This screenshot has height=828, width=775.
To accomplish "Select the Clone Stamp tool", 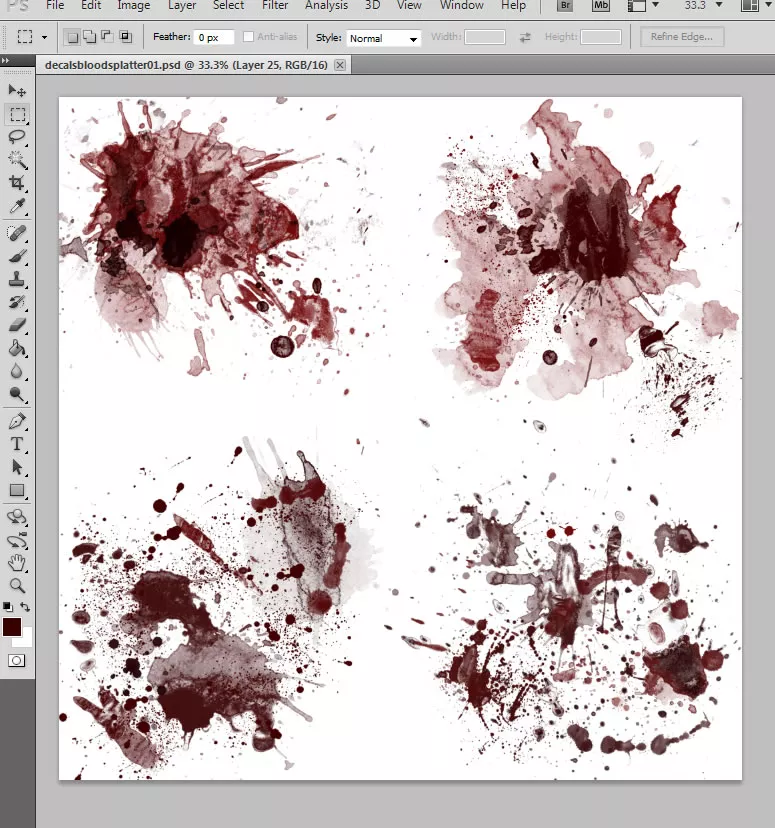I will (x=17, y=279).
